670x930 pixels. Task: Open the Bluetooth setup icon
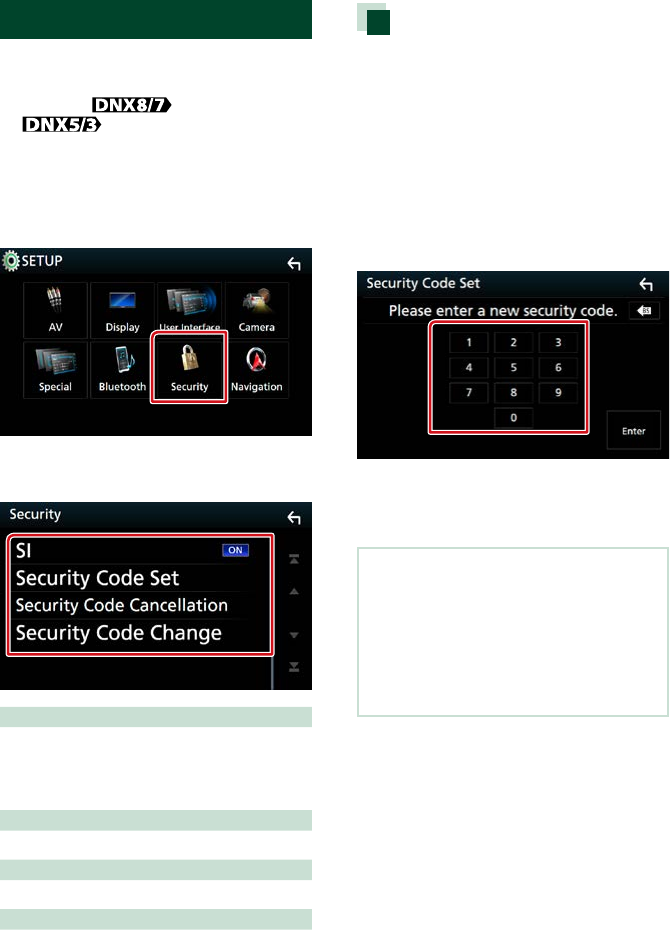(x=122, y=370)
